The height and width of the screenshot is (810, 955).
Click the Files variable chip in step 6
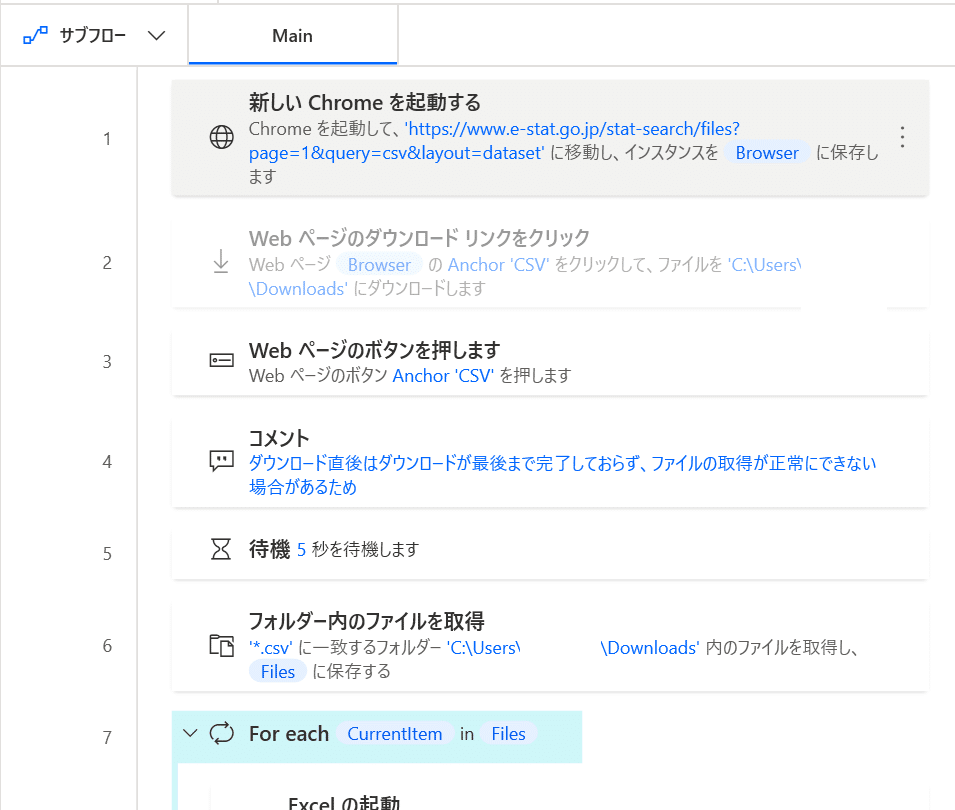click(278, 671)
